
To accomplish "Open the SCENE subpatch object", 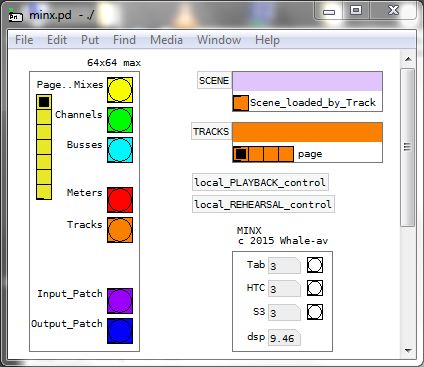I will coord(214,80).
